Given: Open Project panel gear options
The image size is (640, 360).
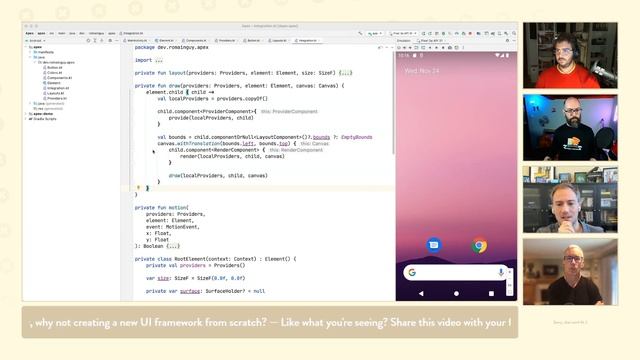Looking at the screenshot, I should click(110, 40).
